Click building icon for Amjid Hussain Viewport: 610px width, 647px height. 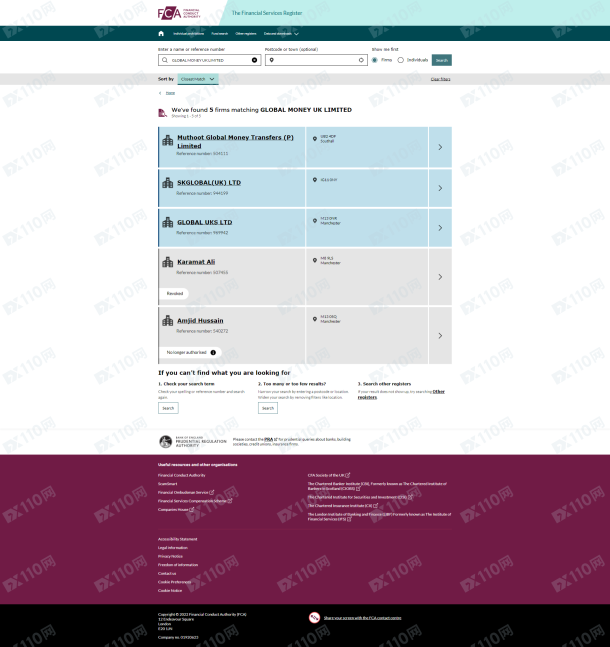tap(168, 321)
